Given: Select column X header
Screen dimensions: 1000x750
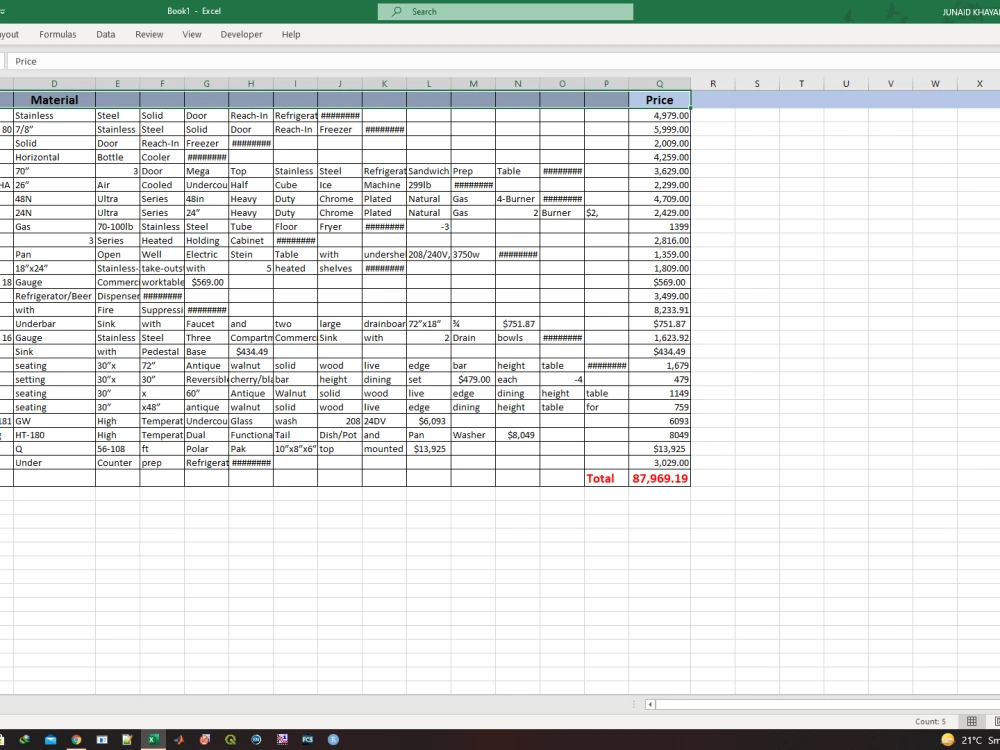Looking at the screenshot, I should 979,84.
